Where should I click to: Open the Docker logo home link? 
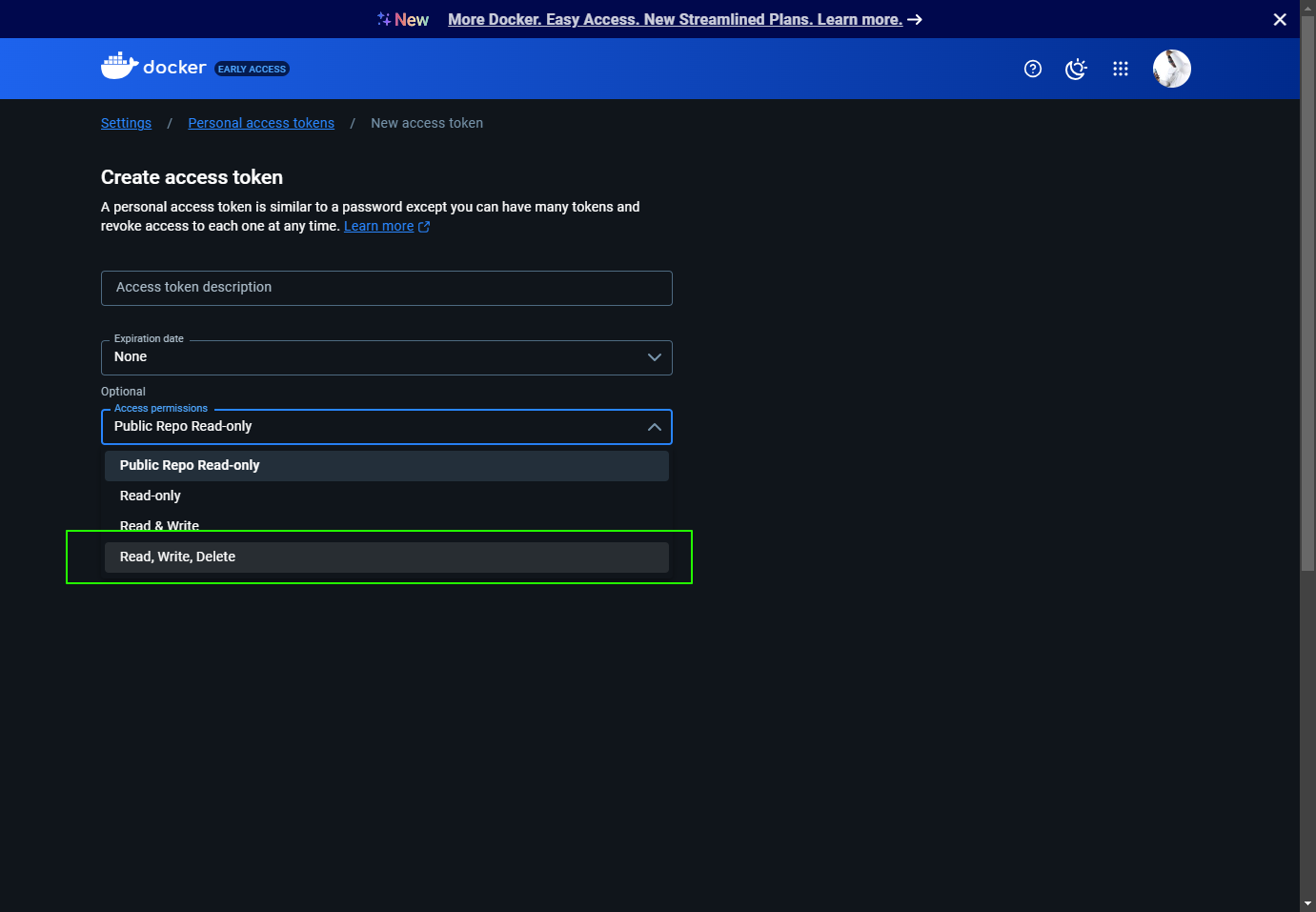pyautogui.click(x=153, y=67)
